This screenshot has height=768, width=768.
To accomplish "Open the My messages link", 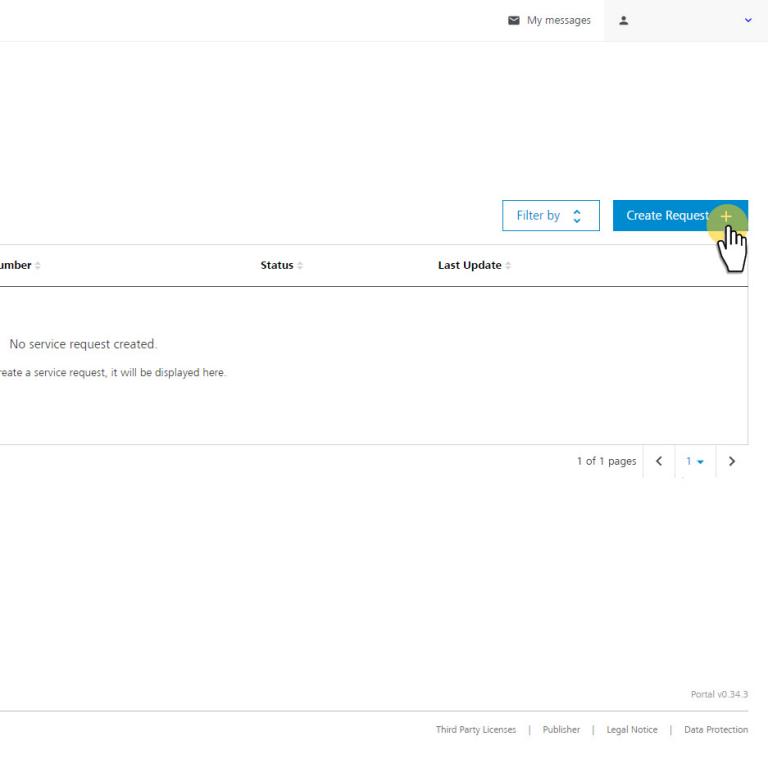I will click(558, 20).
